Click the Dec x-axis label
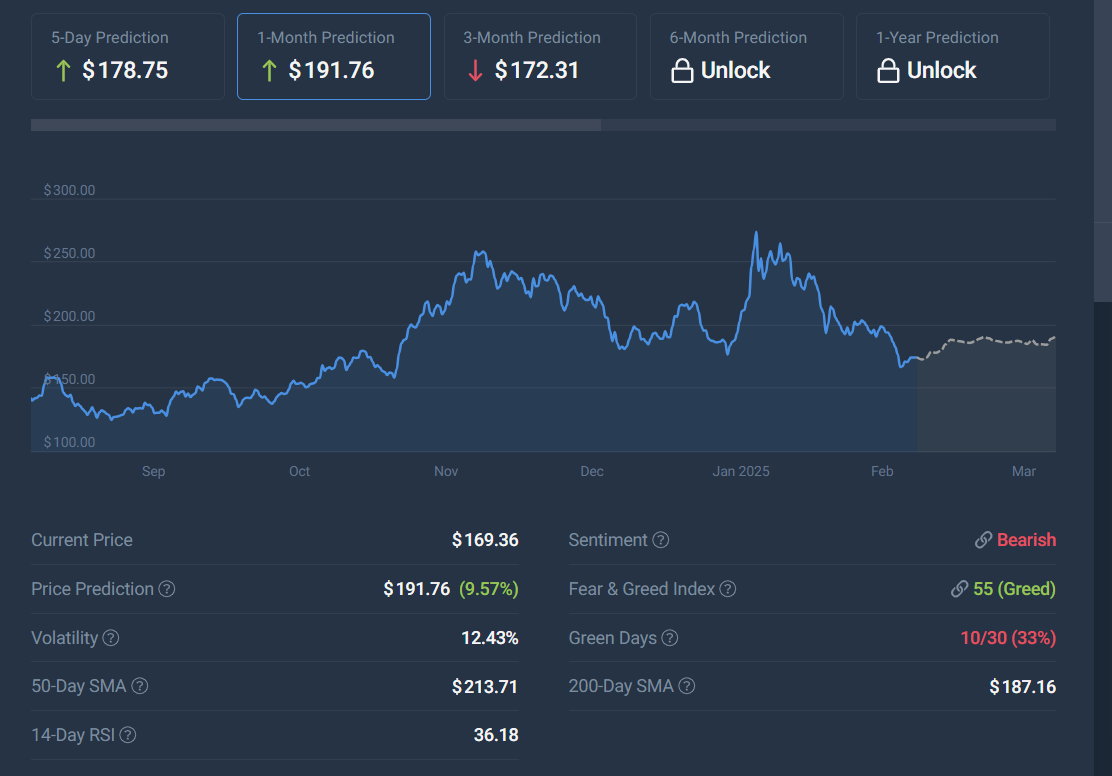1112x776 pixels. [592, 471]
